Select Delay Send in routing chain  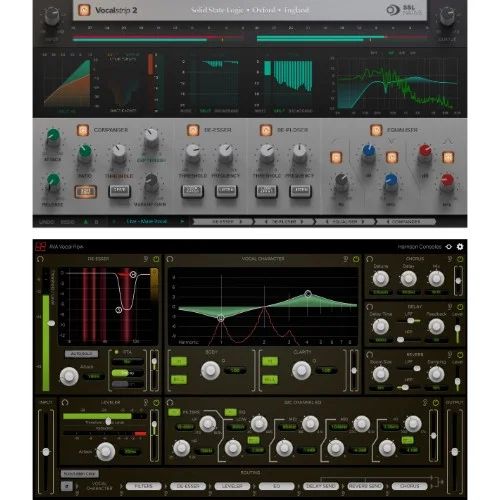[x=321, y=486]
